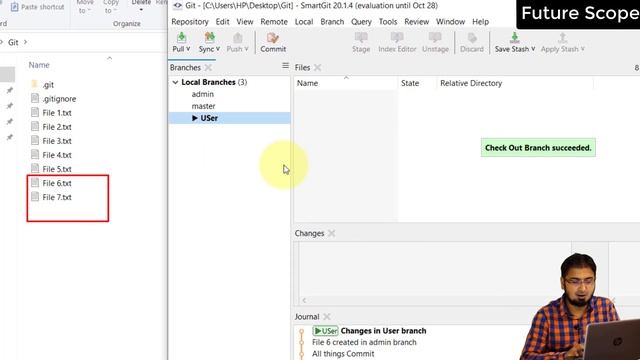Open the Index Editor tool

point(397,42)
